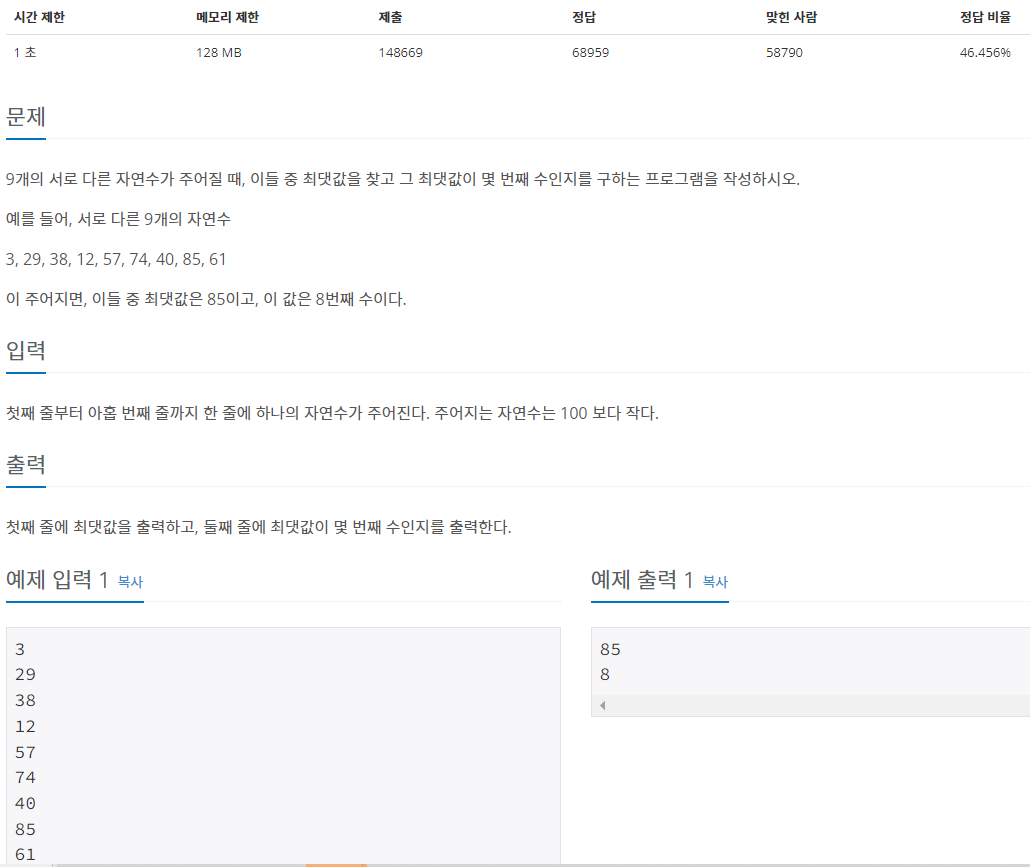Image resolution: width=1030 pixels, height=867 pixels.
Task: Click the output description starting 첫째 줄에 최댓값을
Action: point(259,527)
